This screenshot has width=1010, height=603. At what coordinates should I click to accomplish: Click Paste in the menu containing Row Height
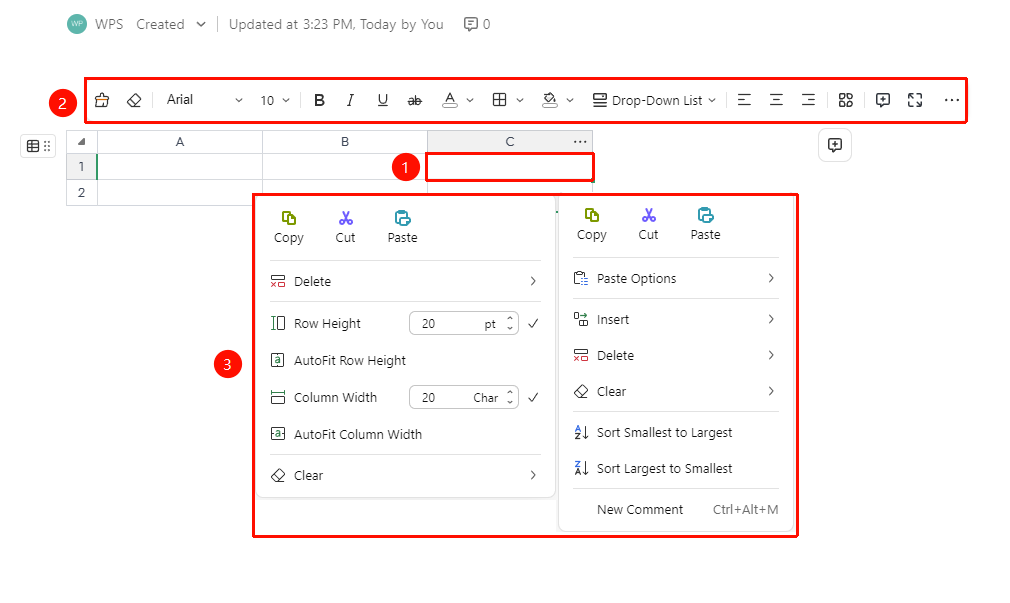click(403, 227)
